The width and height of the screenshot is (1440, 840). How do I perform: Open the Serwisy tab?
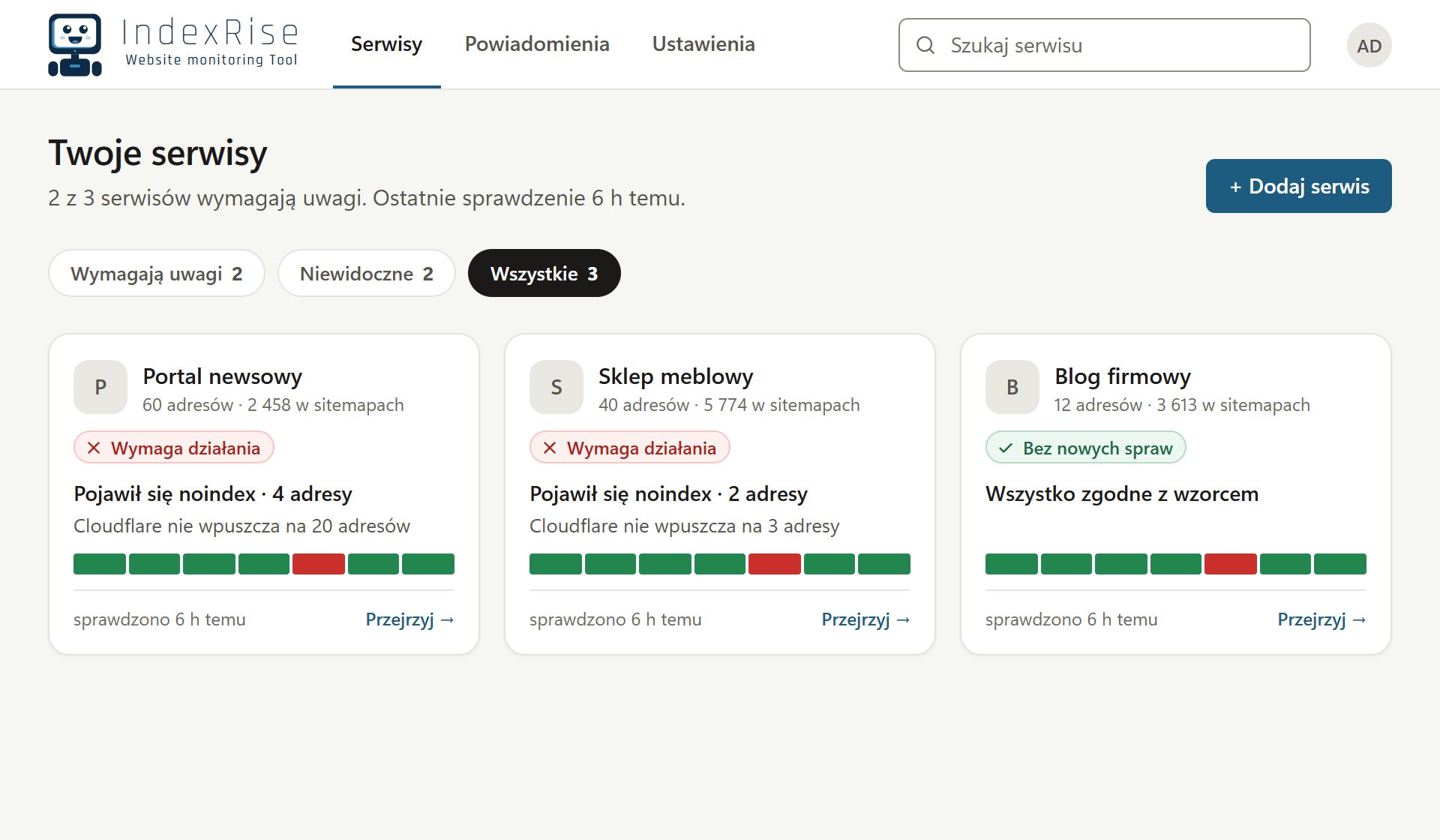(x=386, y=44)
